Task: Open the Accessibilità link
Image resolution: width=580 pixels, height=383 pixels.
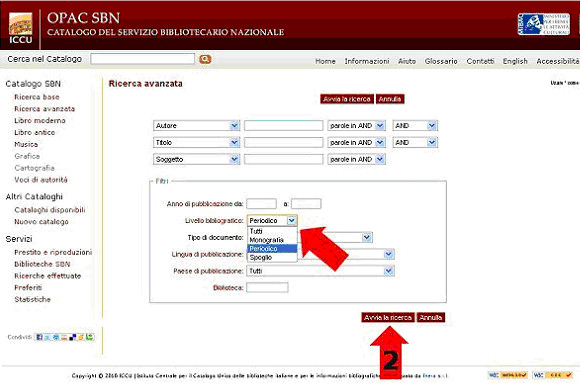Action: [x=558, y=61]
